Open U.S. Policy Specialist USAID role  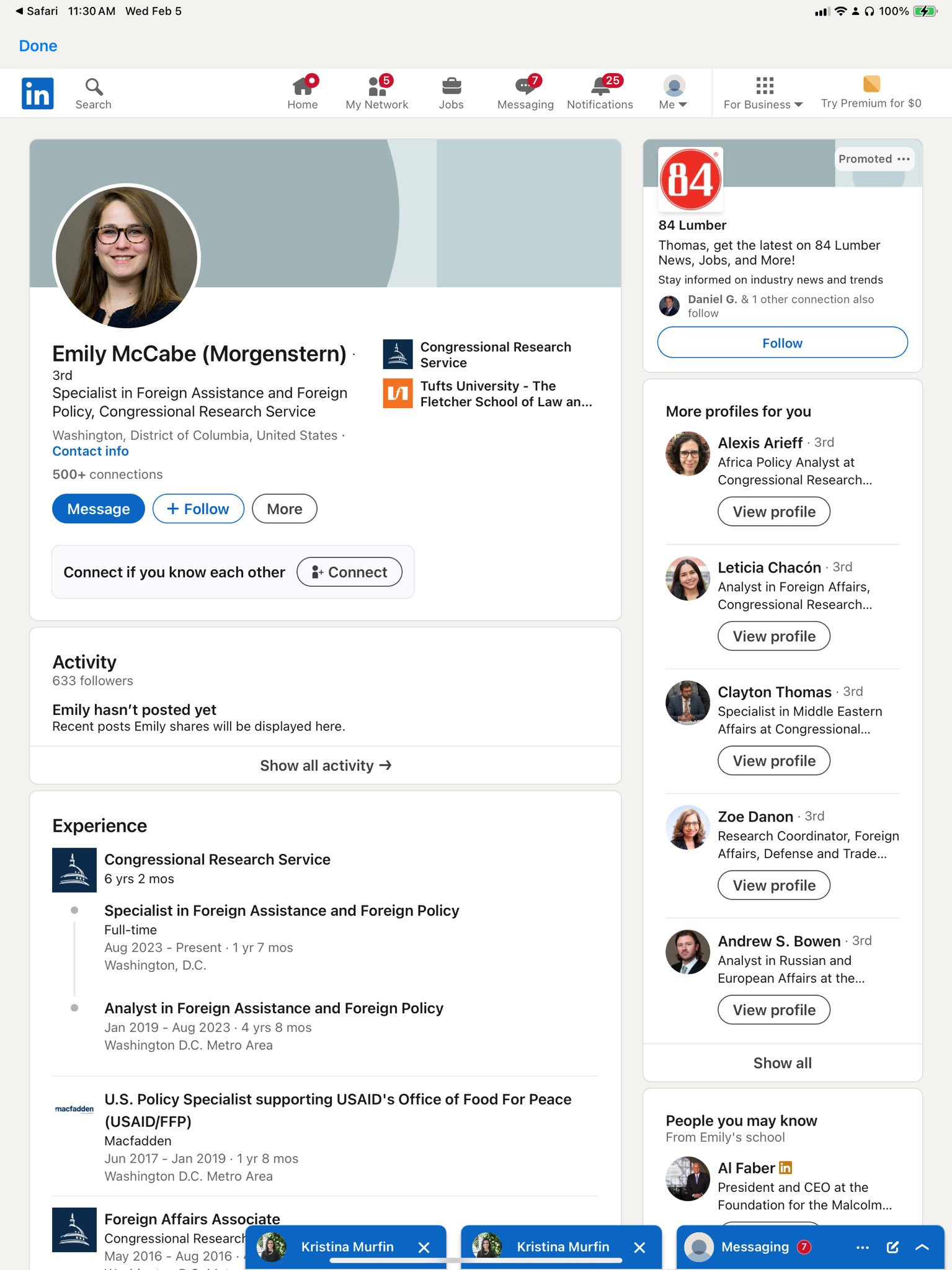pos(338,1111)
